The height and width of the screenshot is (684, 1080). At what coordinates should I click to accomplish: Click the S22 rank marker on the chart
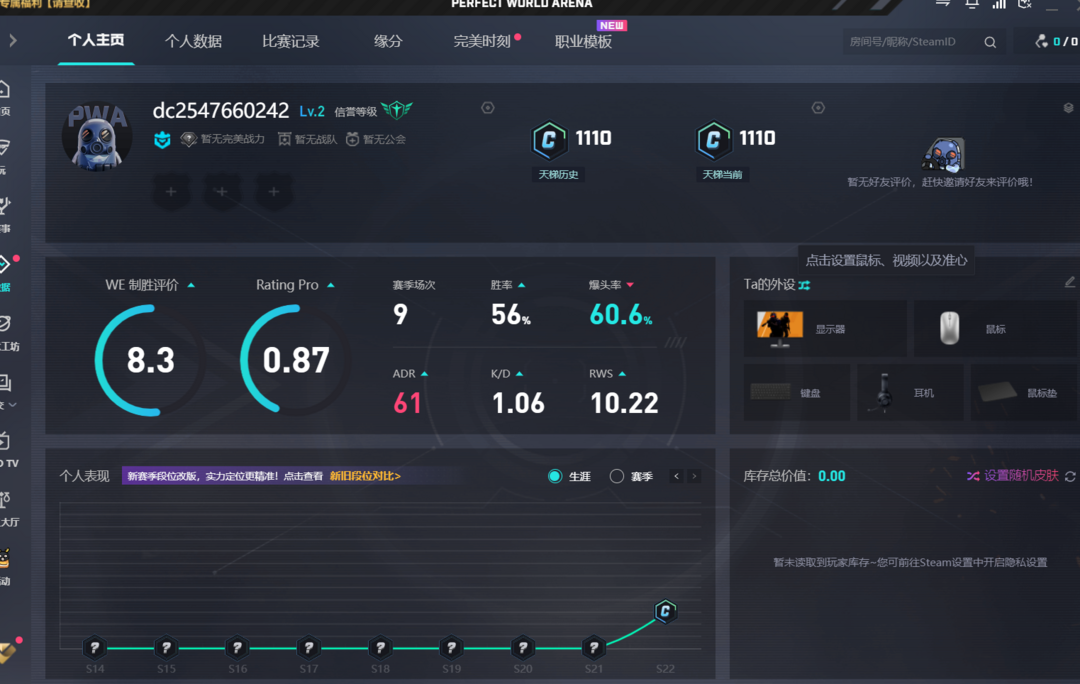click(x=665, y=611)
